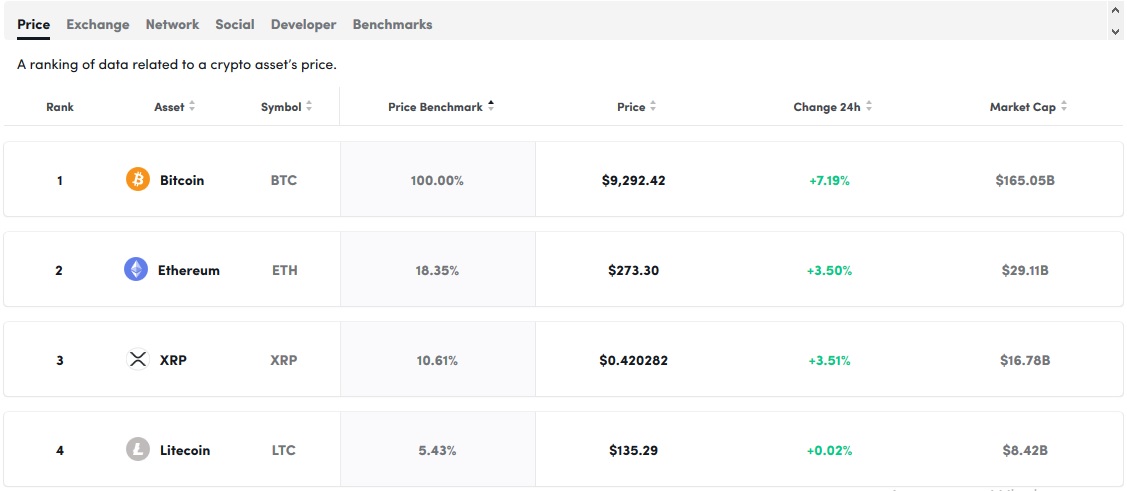The image size is (1127, 491).
Task: Sort by Price Benchmark arrows
Action: 491,107
